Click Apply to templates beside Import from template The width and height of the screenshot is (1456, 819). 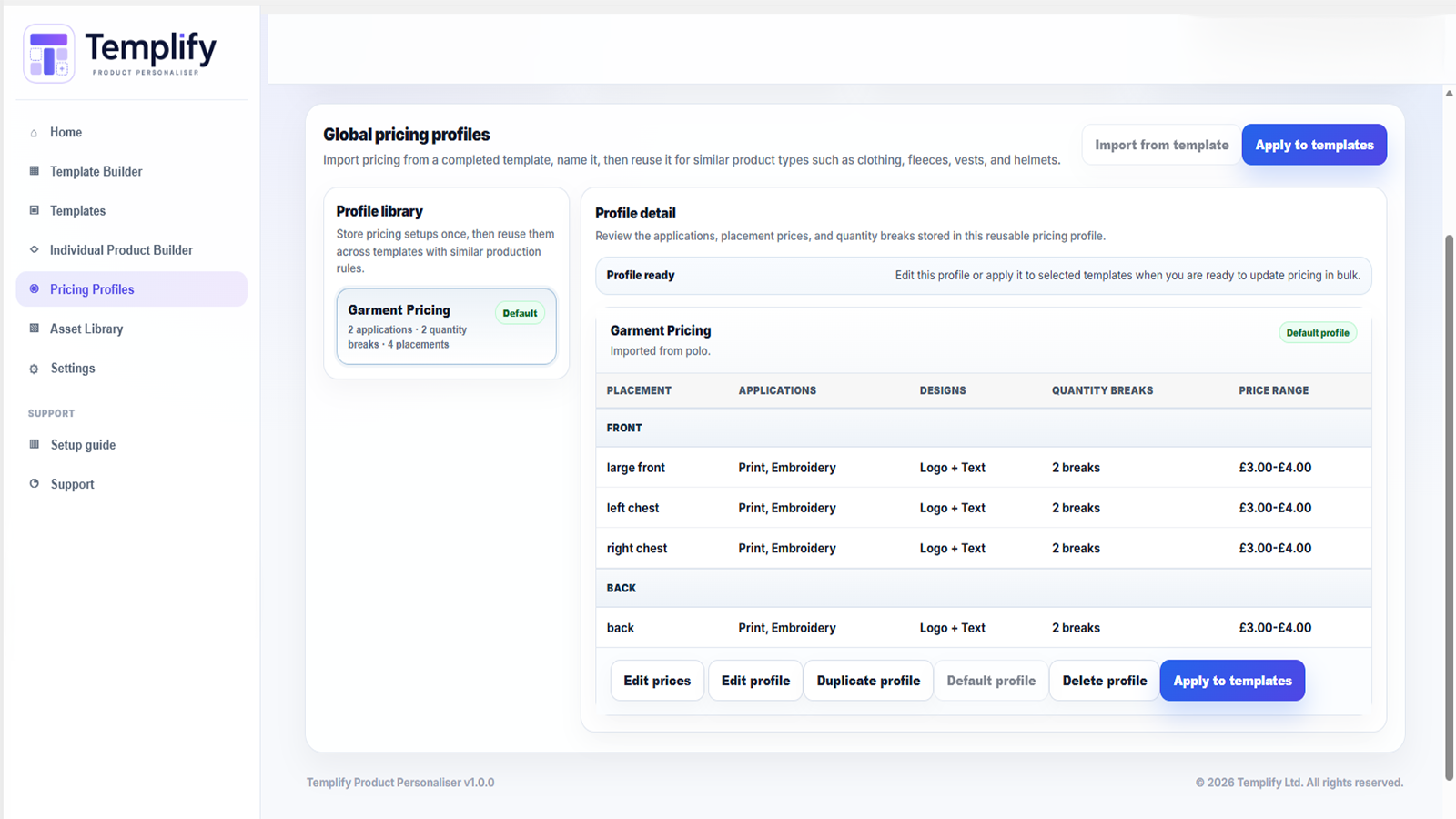tap(1314, 145)
